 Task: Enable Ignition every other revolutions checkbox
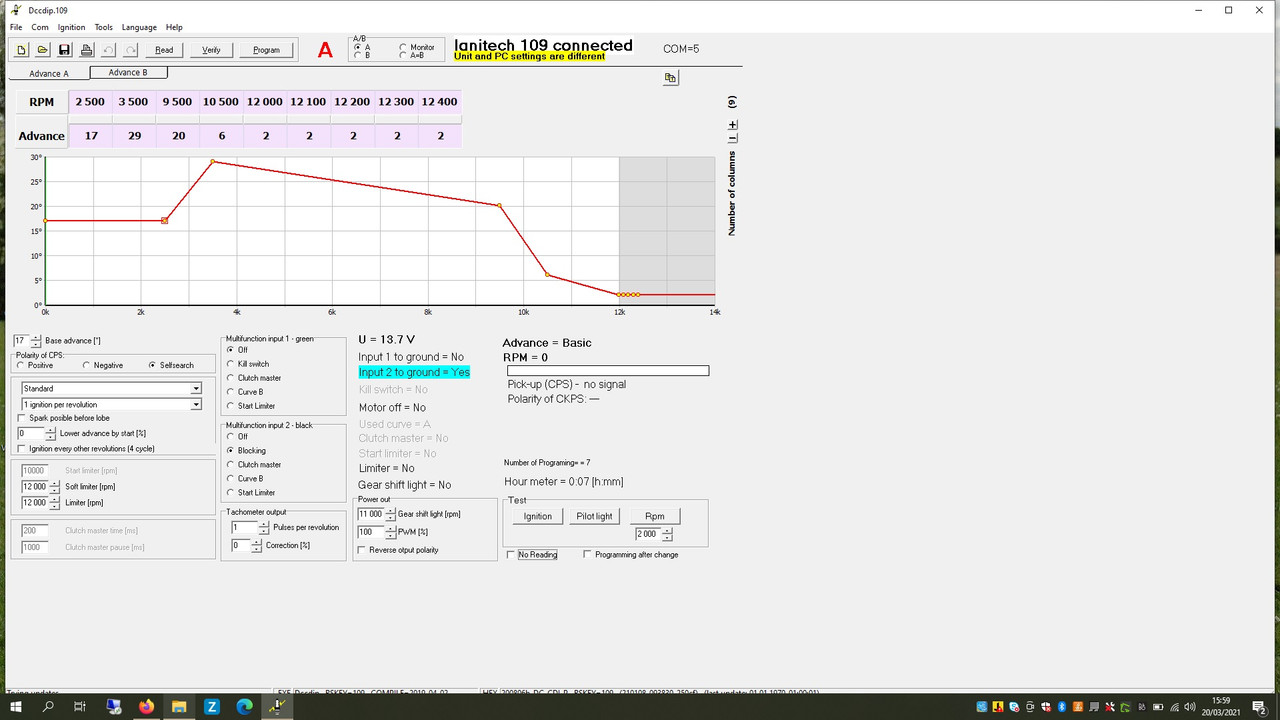coord(86,449)
